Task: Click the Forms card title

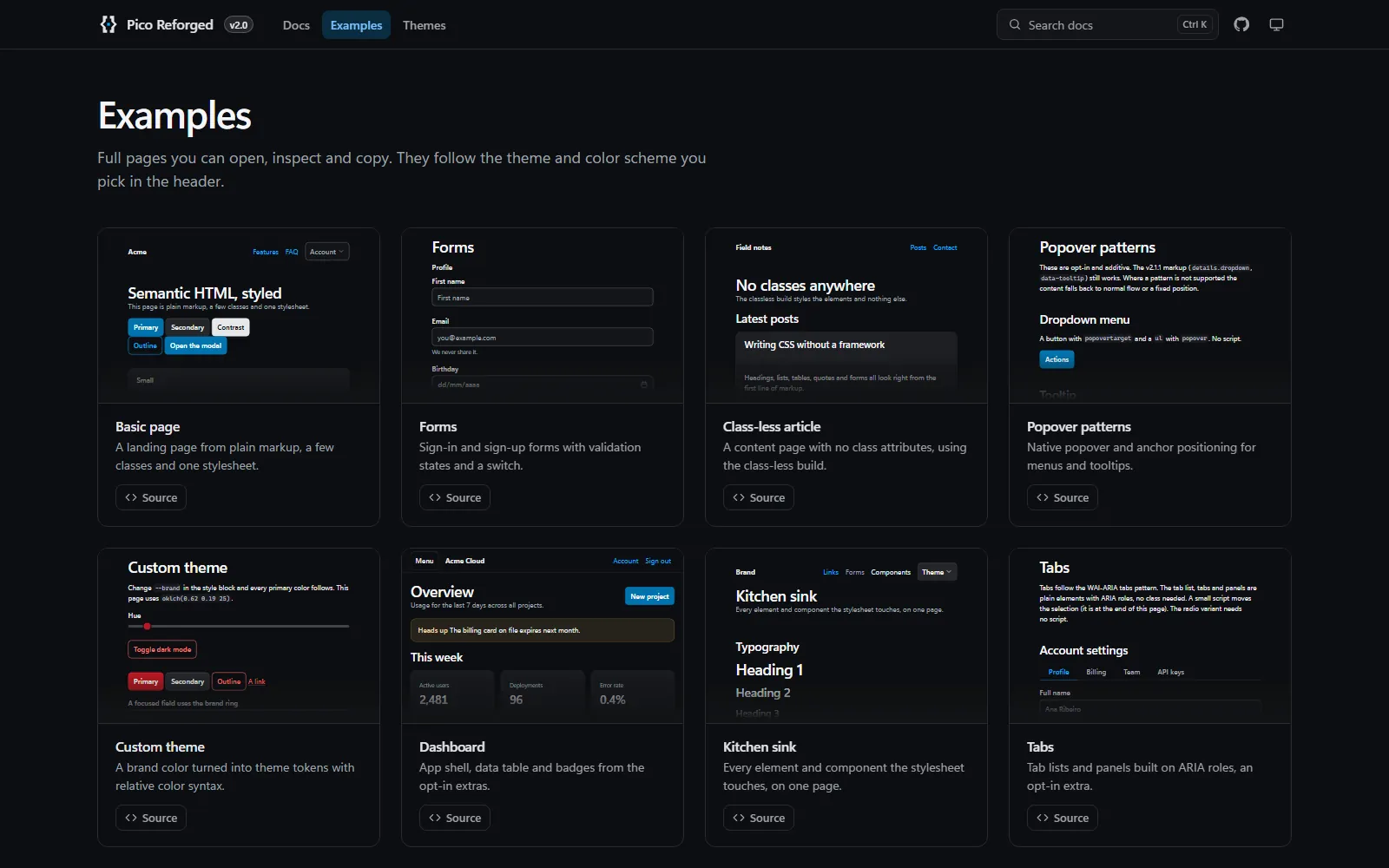Action: coord(438,427)
